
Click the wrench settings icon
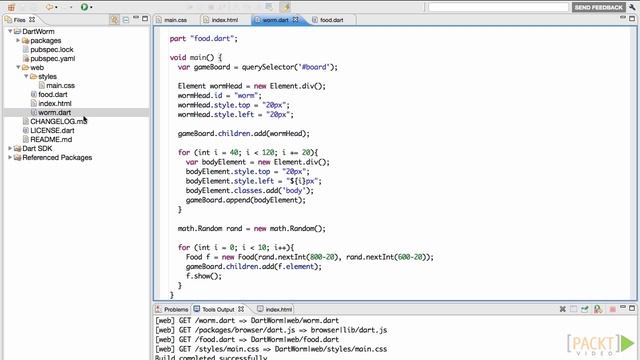pyautogui.click(x=632, y=7)
